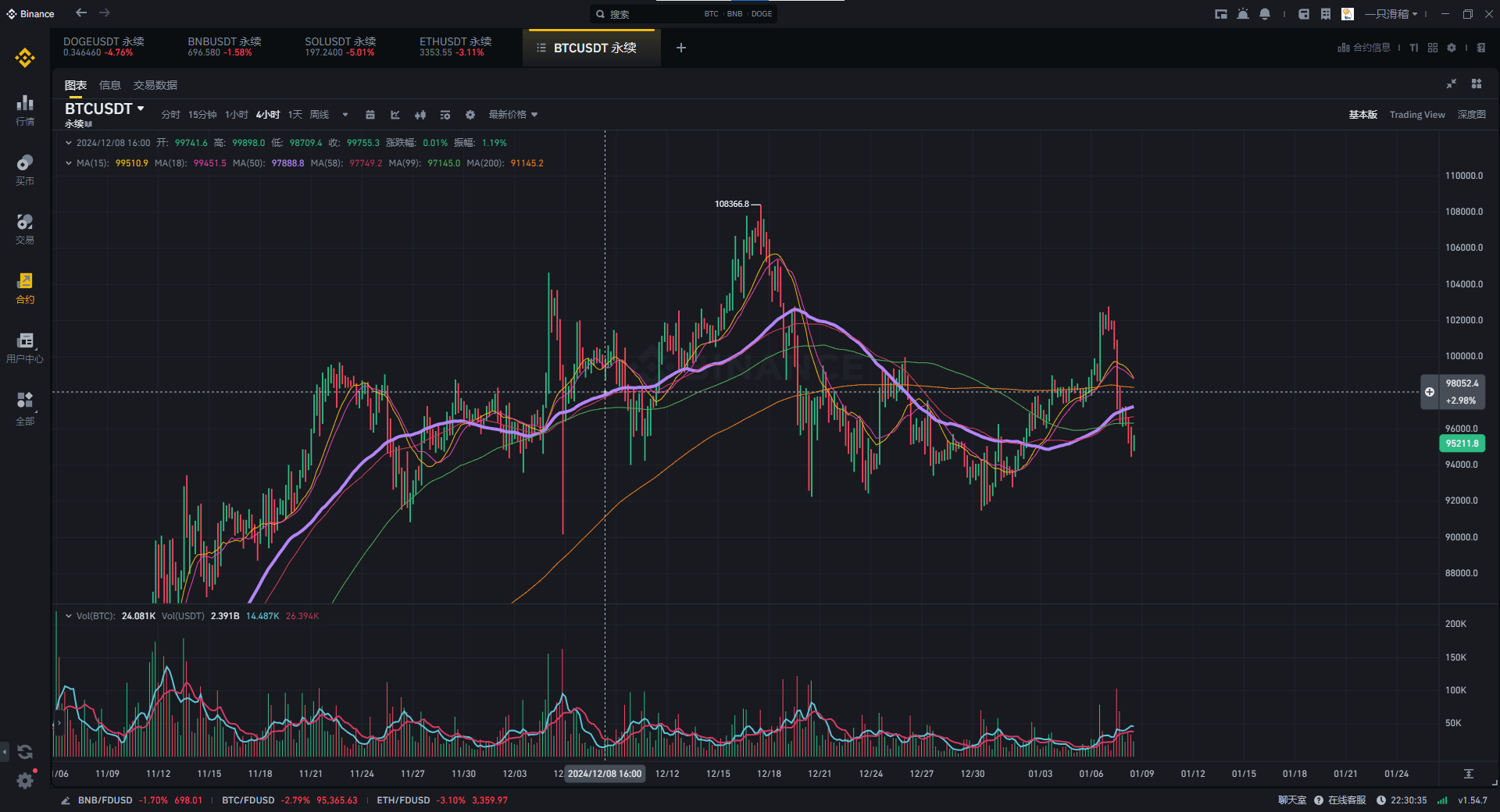
Task: Click the price alert siren icon
Action: click(1243, 14)
